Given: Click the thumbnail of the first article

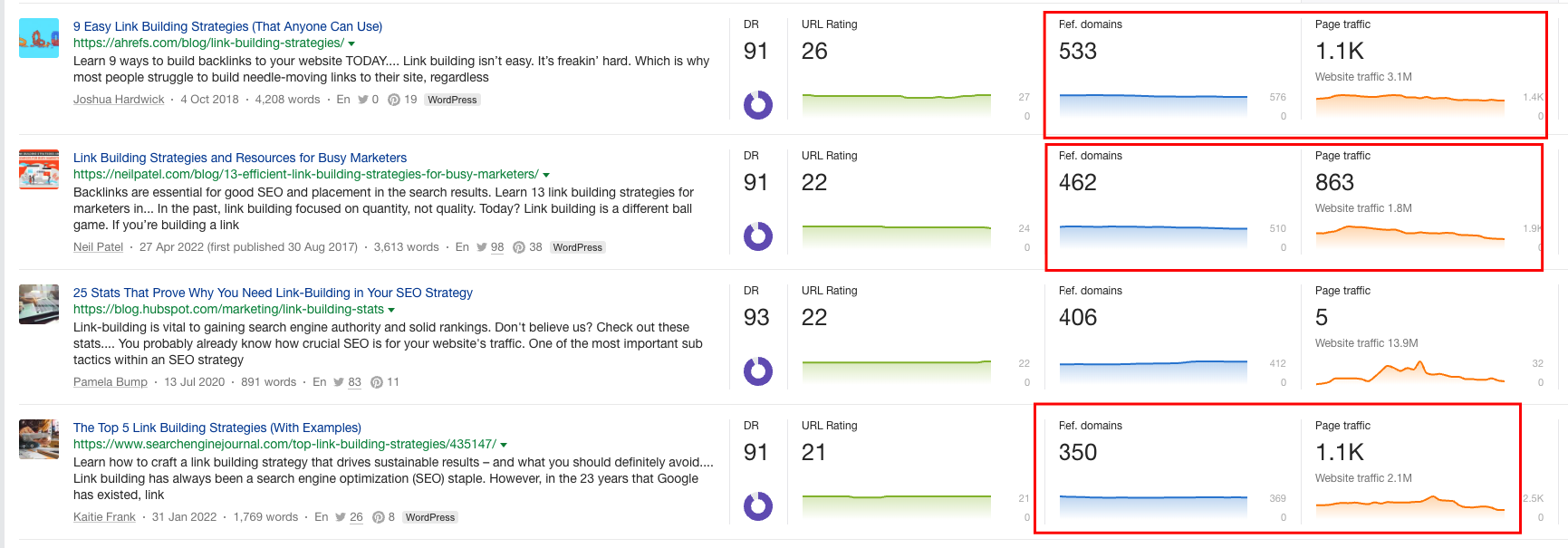Looking at the screenshot, I should point(38,39).
